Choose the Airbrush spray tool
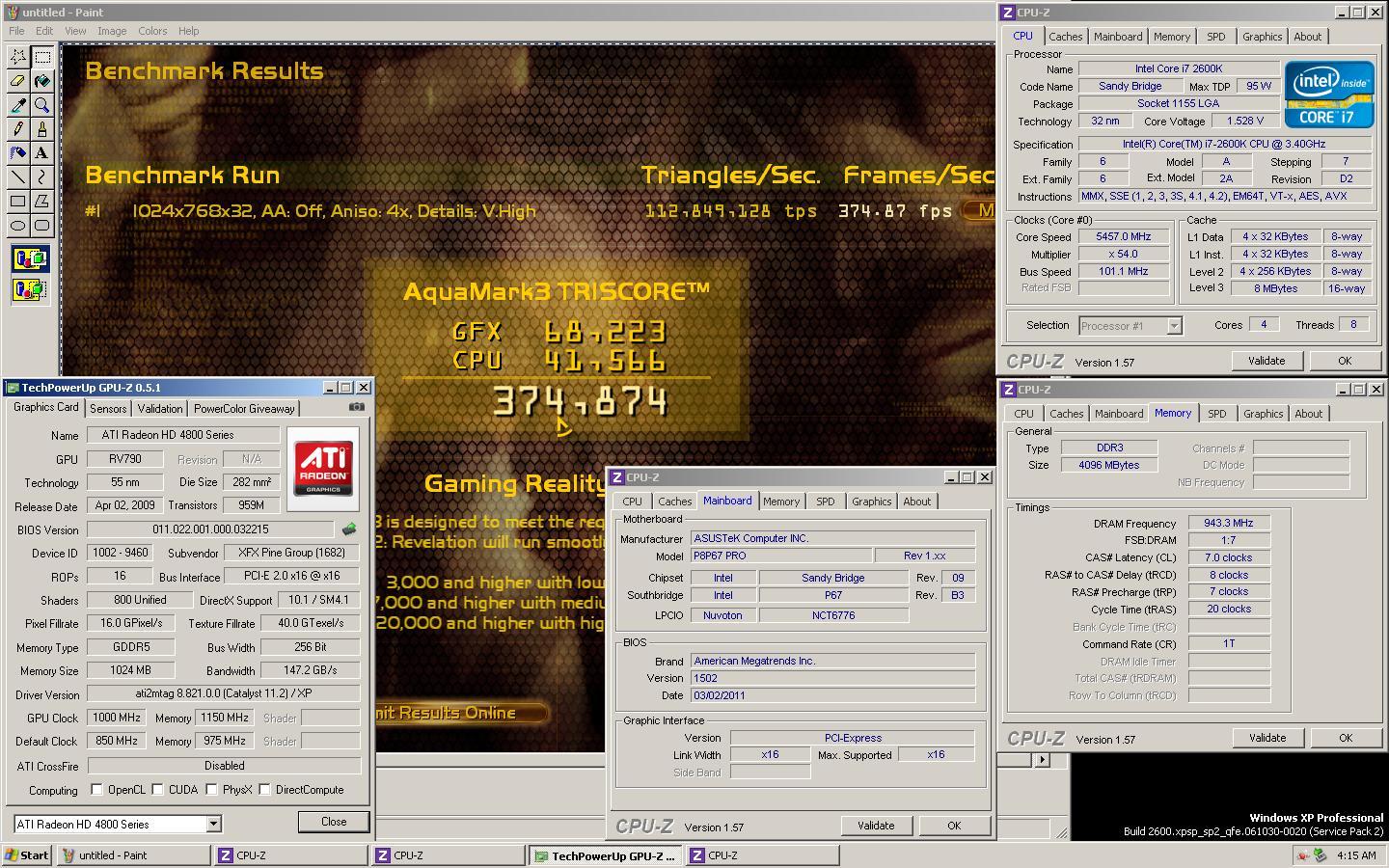The image size is (1389, 868). [18, 152]
